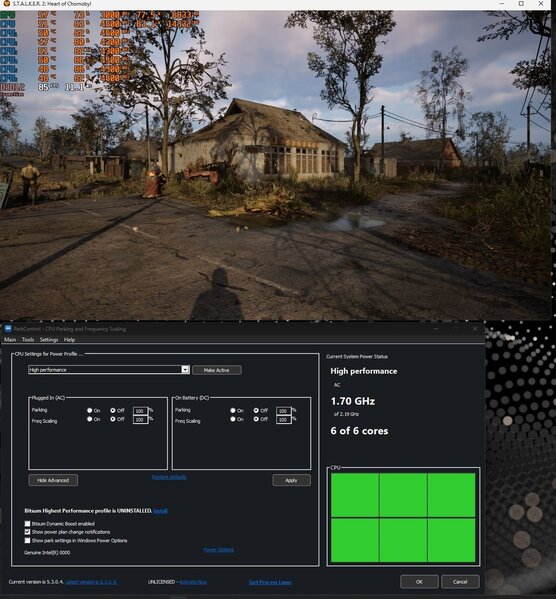
Task: Click the S.T.A.L.K.E.R. 2 window title icon
Action: tap(6, 3)
